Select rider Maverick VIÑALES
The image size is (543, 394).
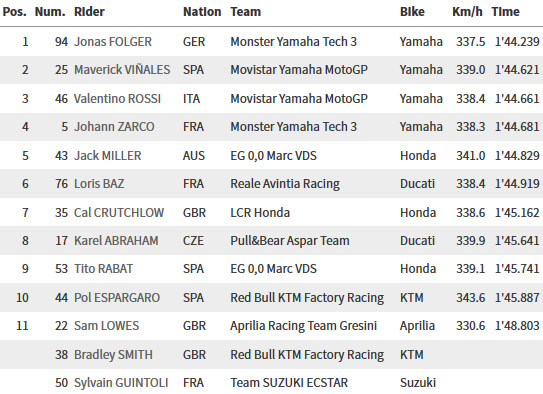coord(122,70)
